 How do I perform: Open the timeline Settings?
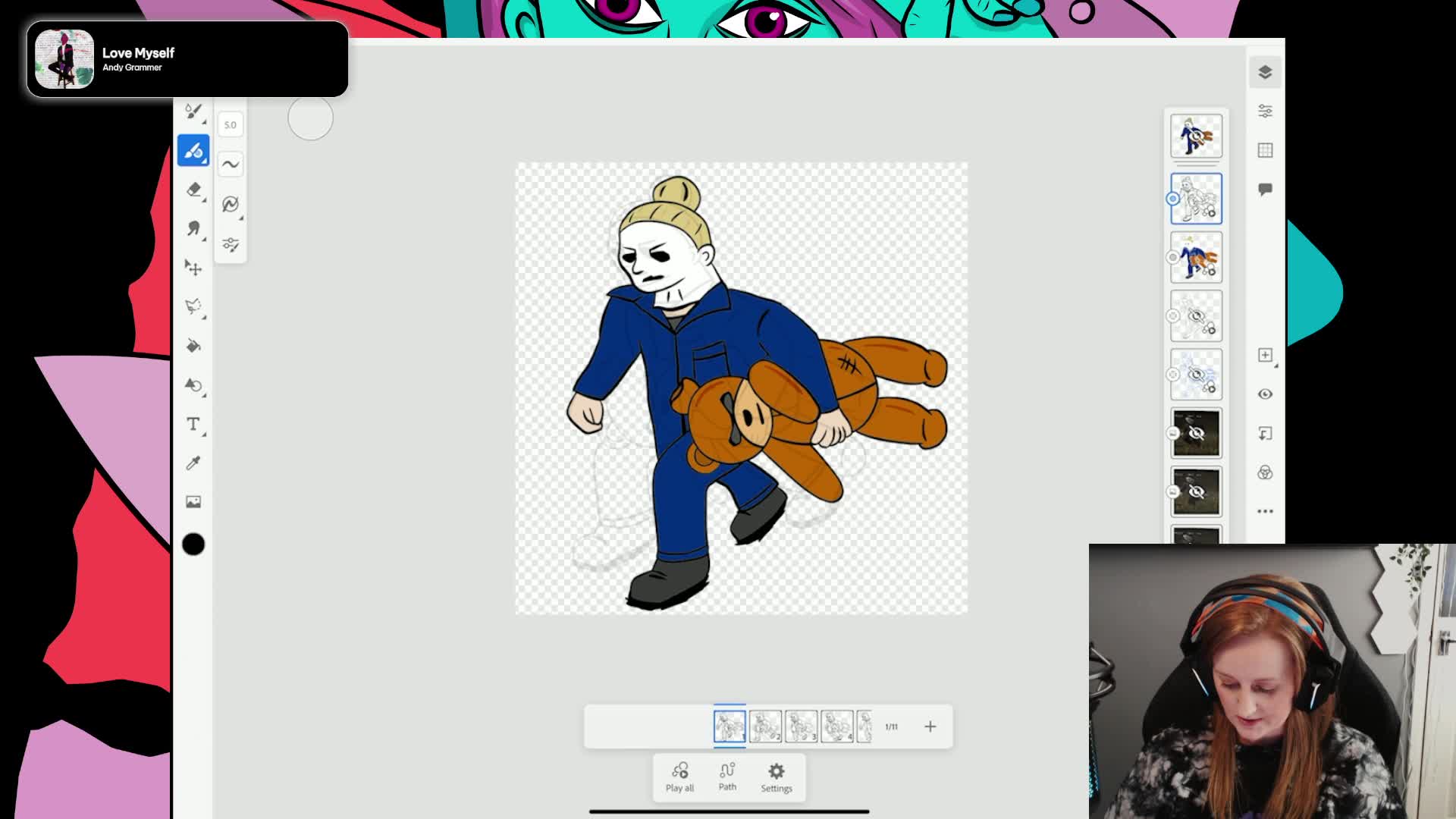click(x=777, y=777)
